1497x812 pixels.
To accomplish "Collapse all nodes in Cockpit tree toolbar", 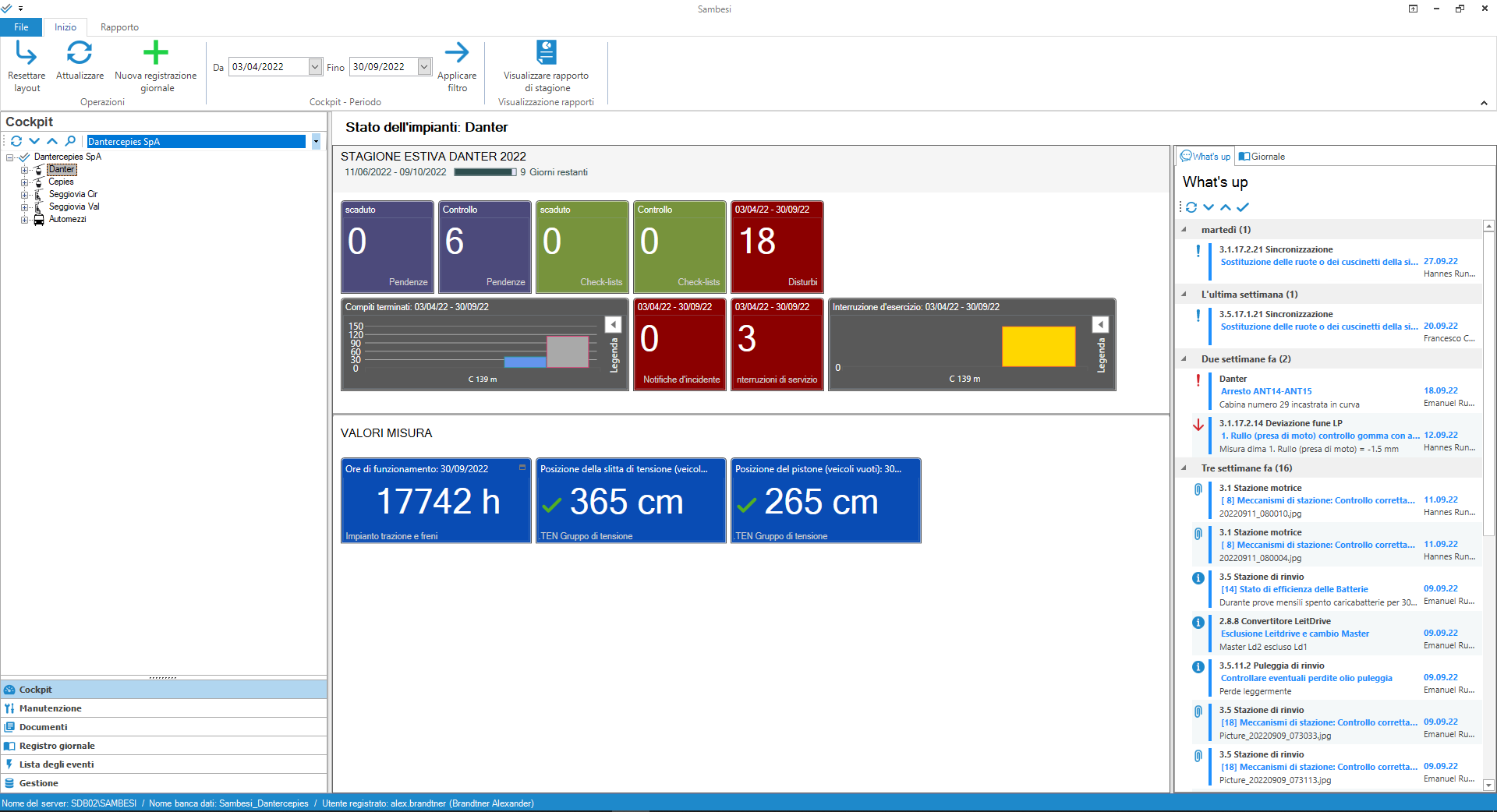I will pyautogui.click(x=52, y=141).
